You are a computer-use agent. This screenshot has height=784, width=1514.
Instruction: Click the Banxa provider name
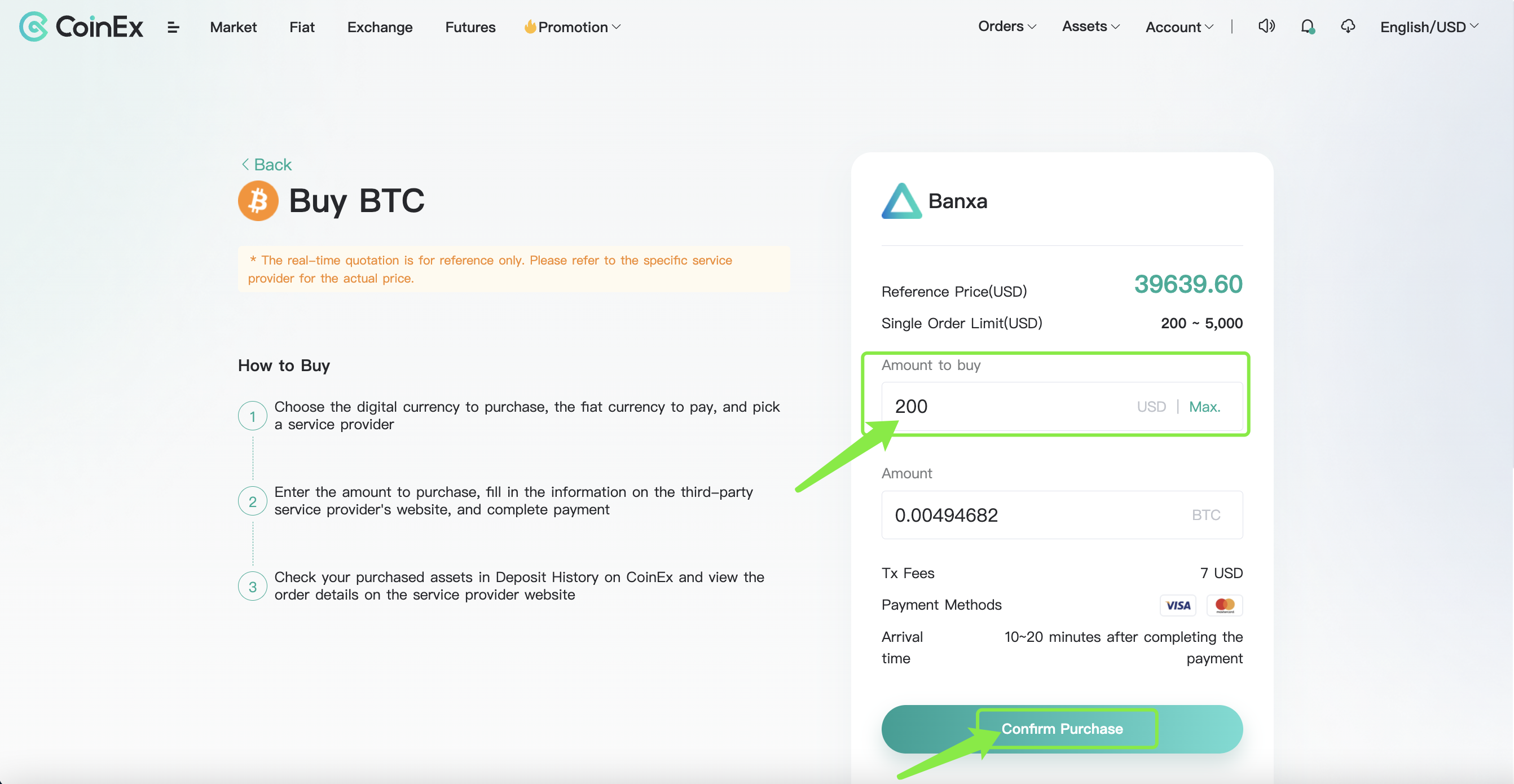coord(957,201)
